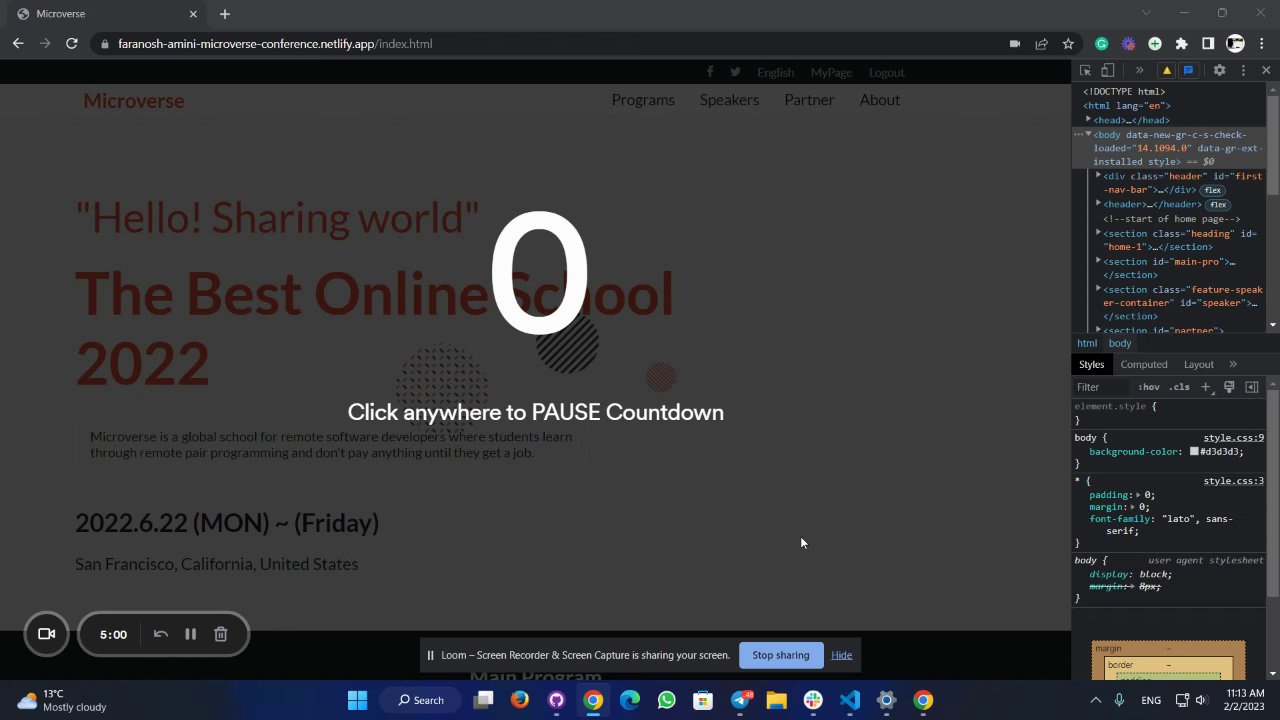Open the style.css:9 source link
1280x720 pixels.
[1233, 438]
